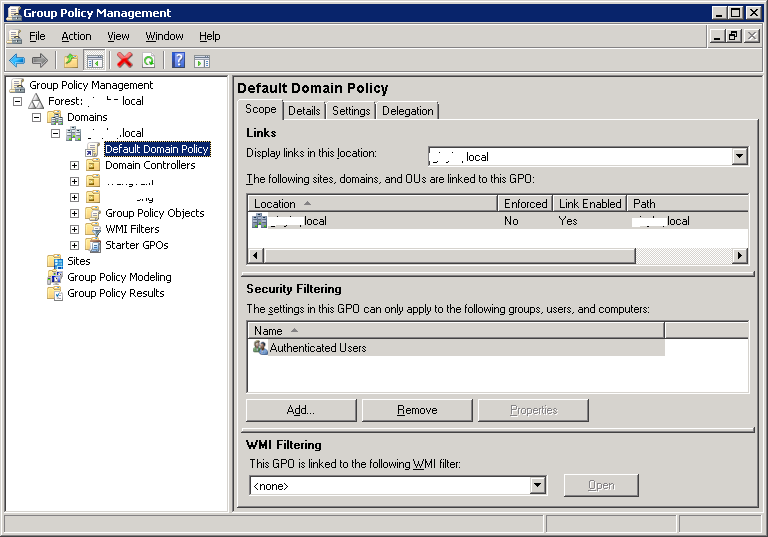Sort by Name column in Security Filtering
The width and height of the screenshot is (768, 537).
coord(456,331)
